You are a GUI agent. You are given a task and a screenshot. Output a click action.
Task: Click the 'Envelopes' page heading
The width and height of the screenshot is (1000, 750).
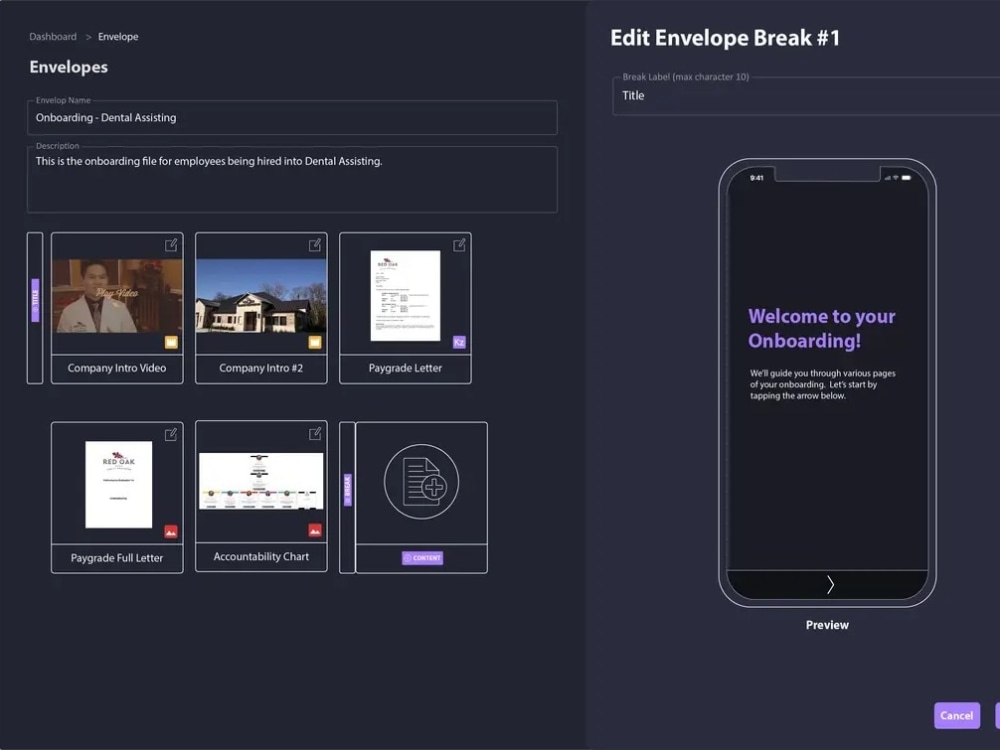click(x=69, y=67)
